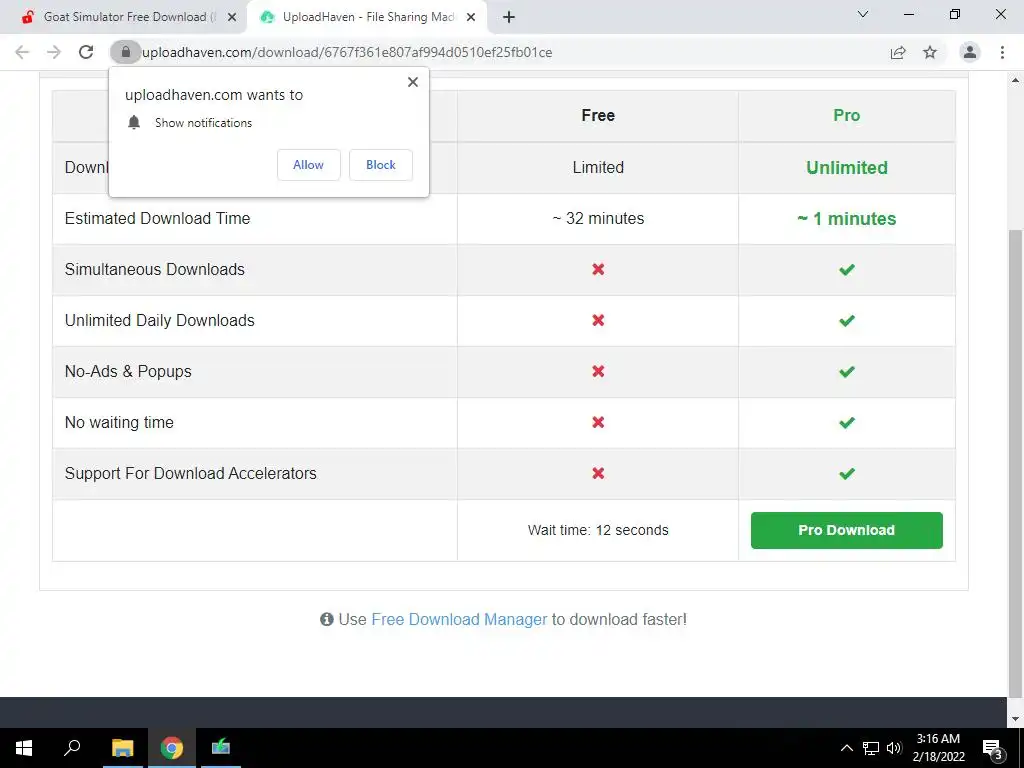Click the info icon beside Use Free Download Manager

coord(327,619)
